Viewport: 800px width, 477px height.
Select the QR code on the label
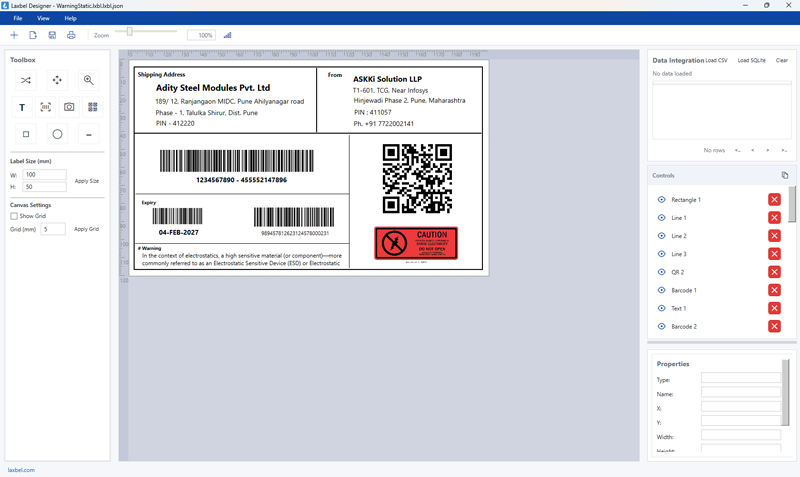coord(417,179)
